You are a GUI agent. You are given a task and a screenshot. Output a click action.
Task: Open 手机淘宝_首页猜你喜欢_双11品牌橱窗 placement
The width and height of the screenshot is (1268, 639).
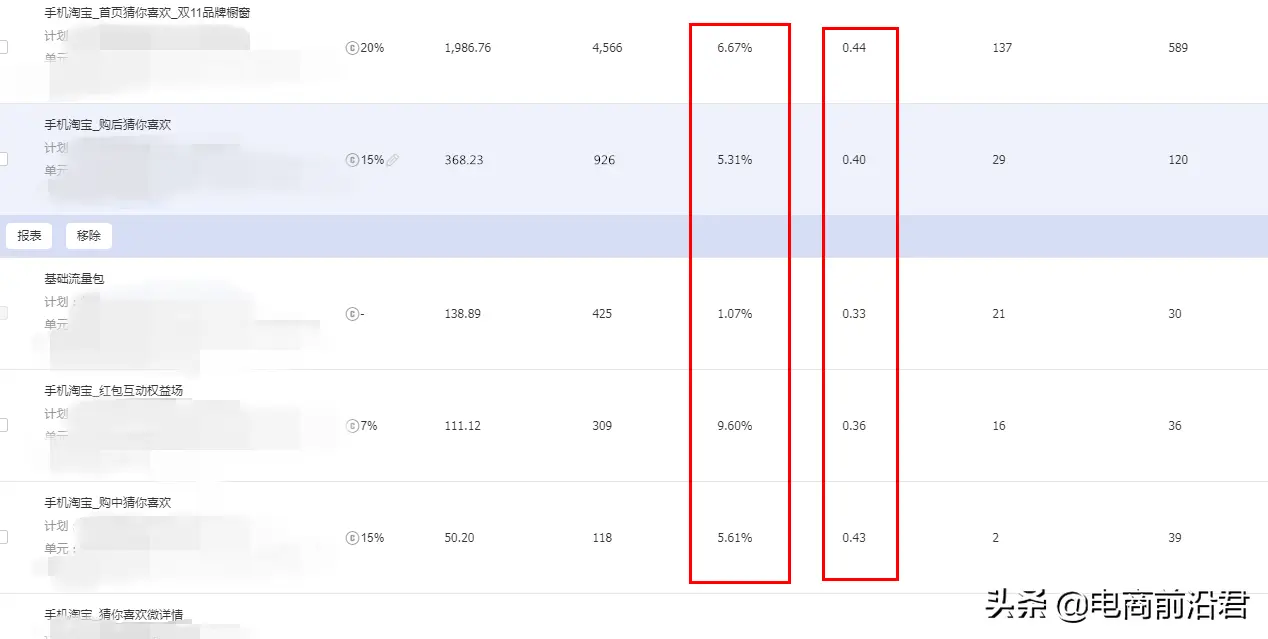point(147,13)
